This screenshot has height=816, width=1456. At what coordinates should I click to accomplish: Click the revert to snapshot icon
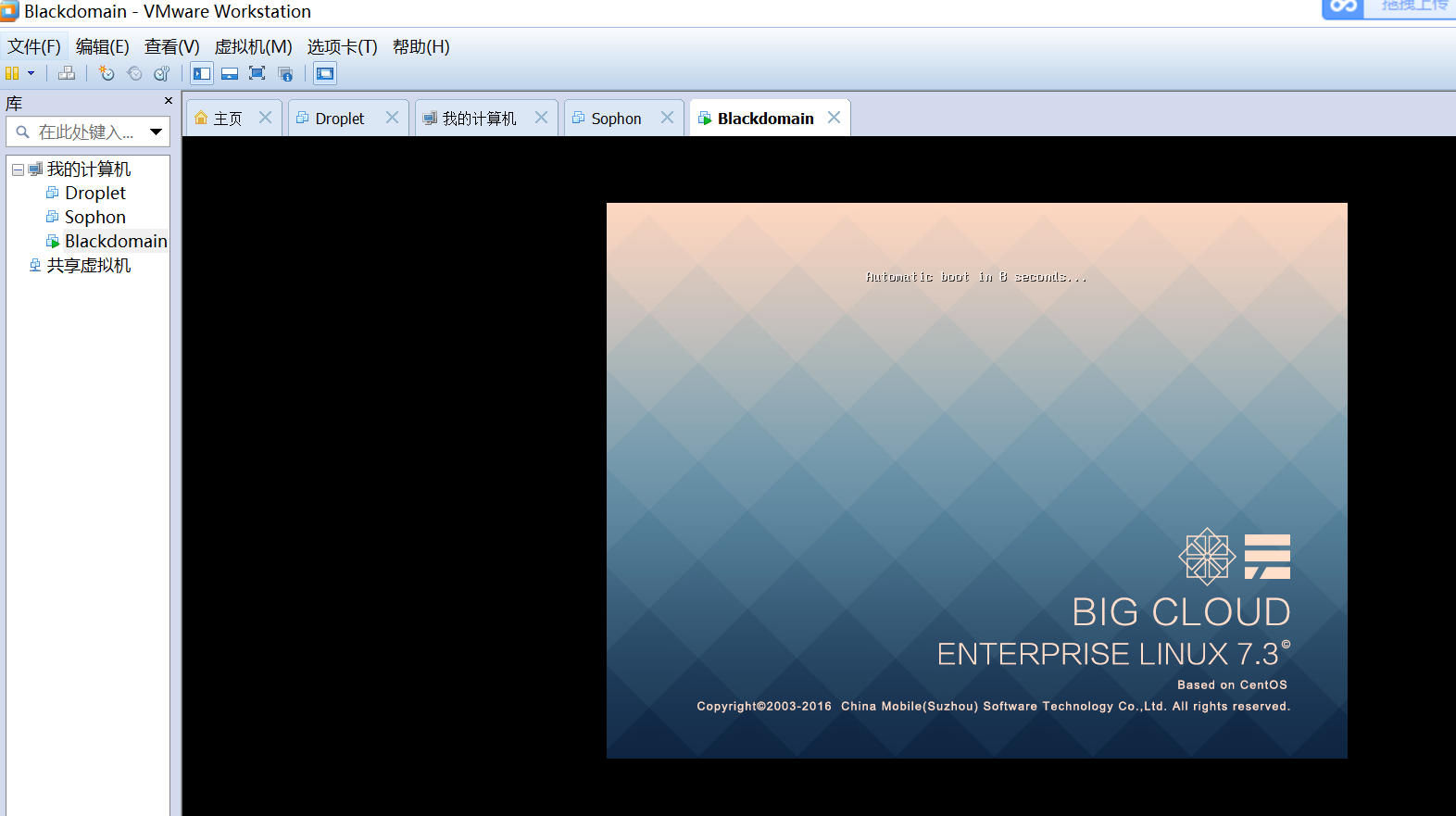[134, 73]
